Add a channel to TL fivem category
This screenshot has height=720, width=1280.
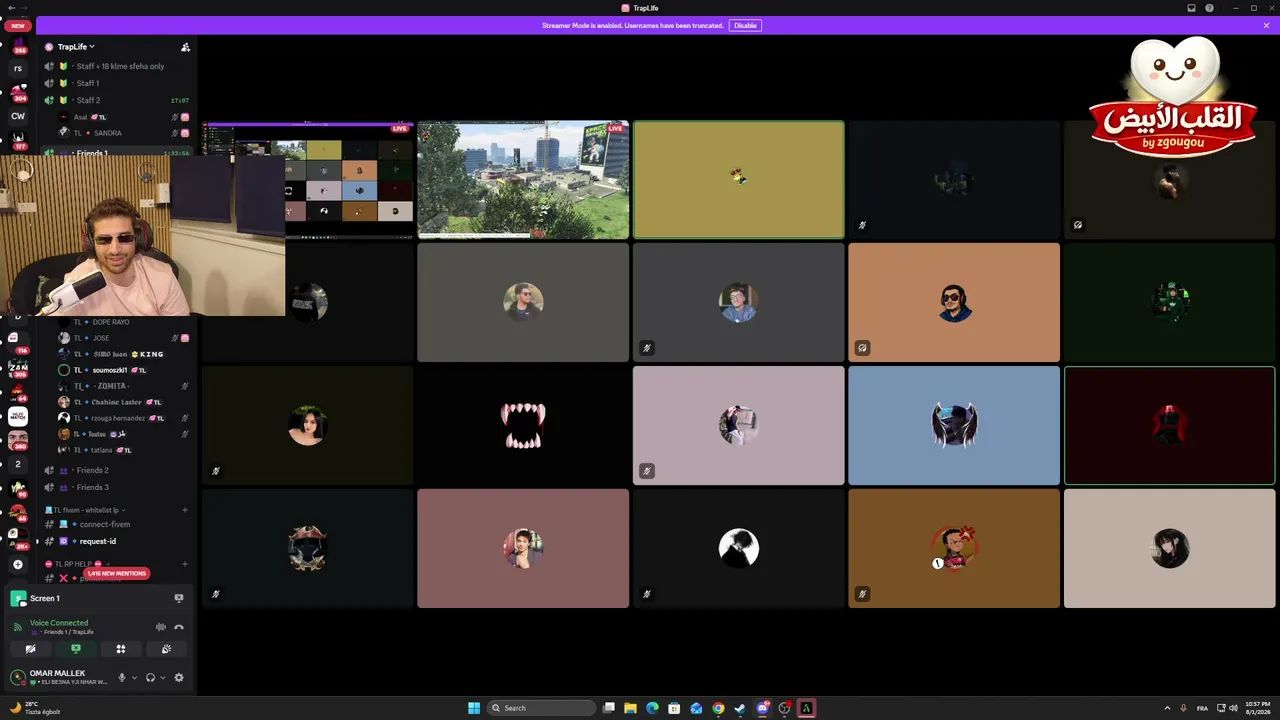point(185,510)
